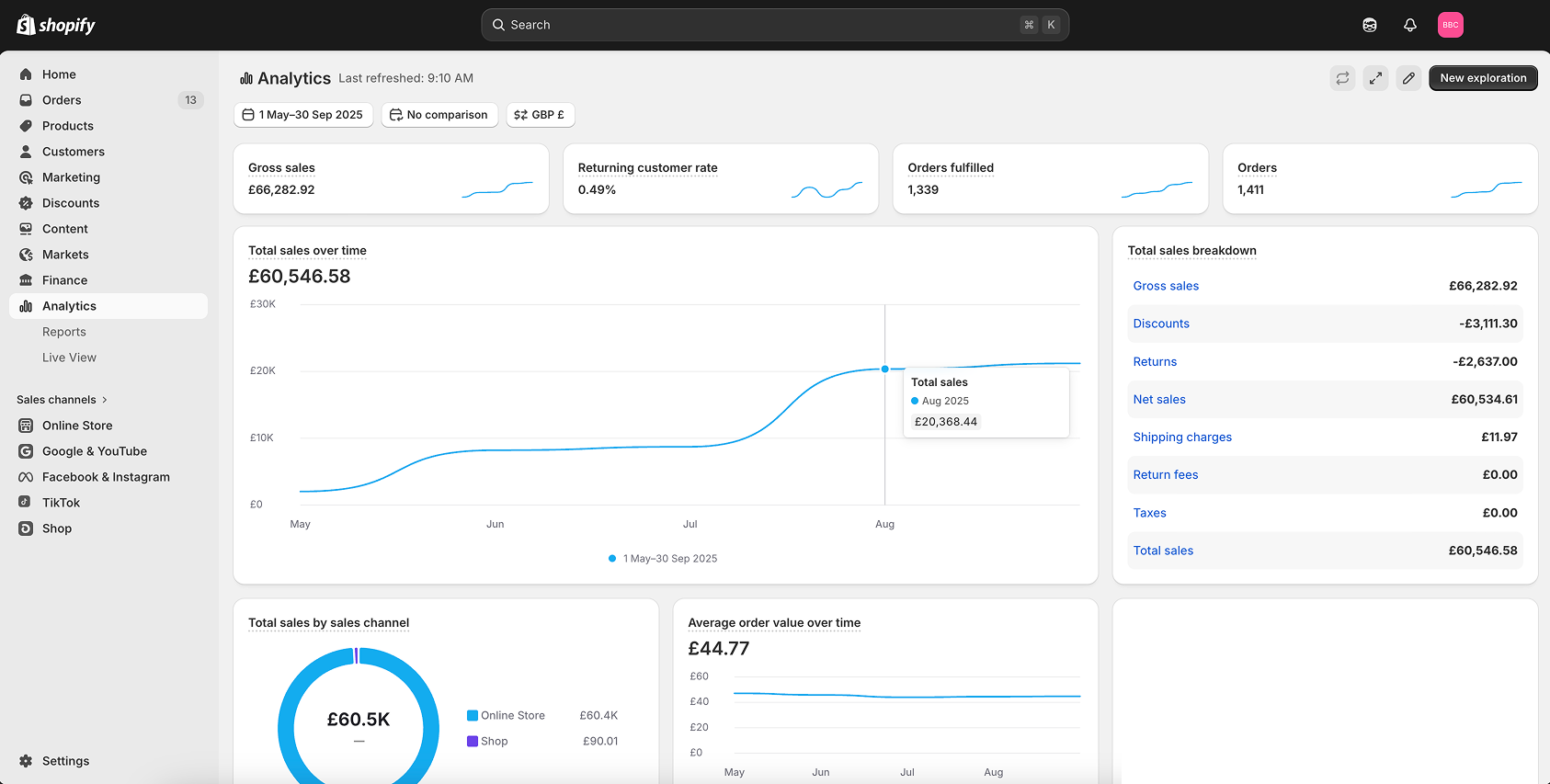Go to Reports submenu item
Viewport: 1550px width, 784px height.
(64, 332)
